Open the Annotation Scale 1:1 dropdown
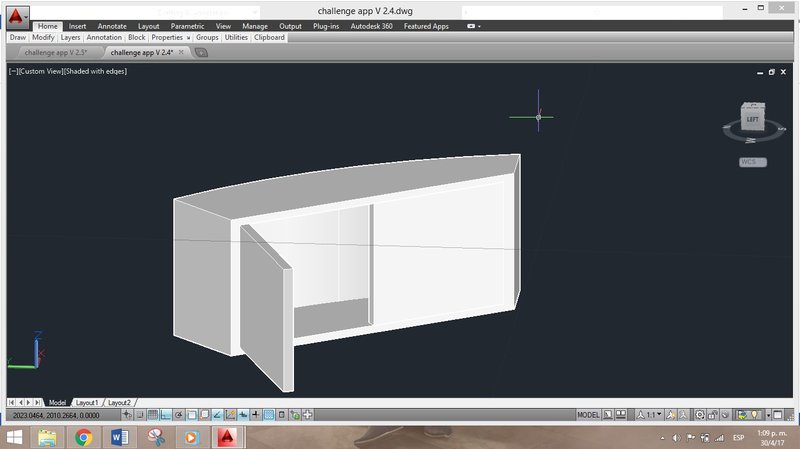800x449 pixels. coord(651,414)
